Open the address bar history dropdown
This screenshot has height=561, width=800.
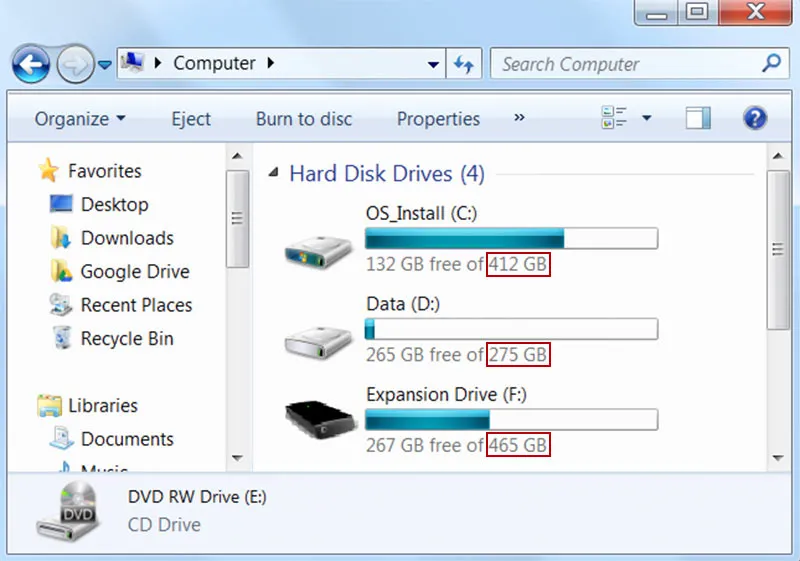[433, 64]
